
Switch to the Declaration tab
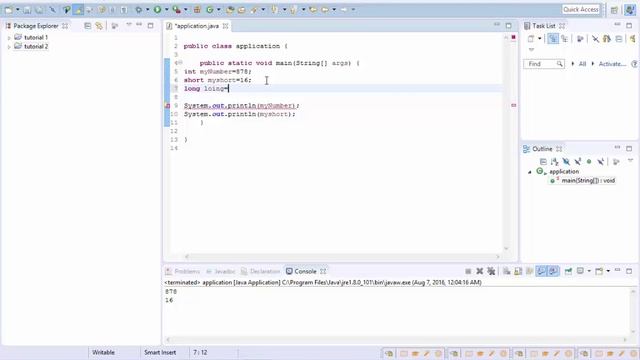click(260, 271)
